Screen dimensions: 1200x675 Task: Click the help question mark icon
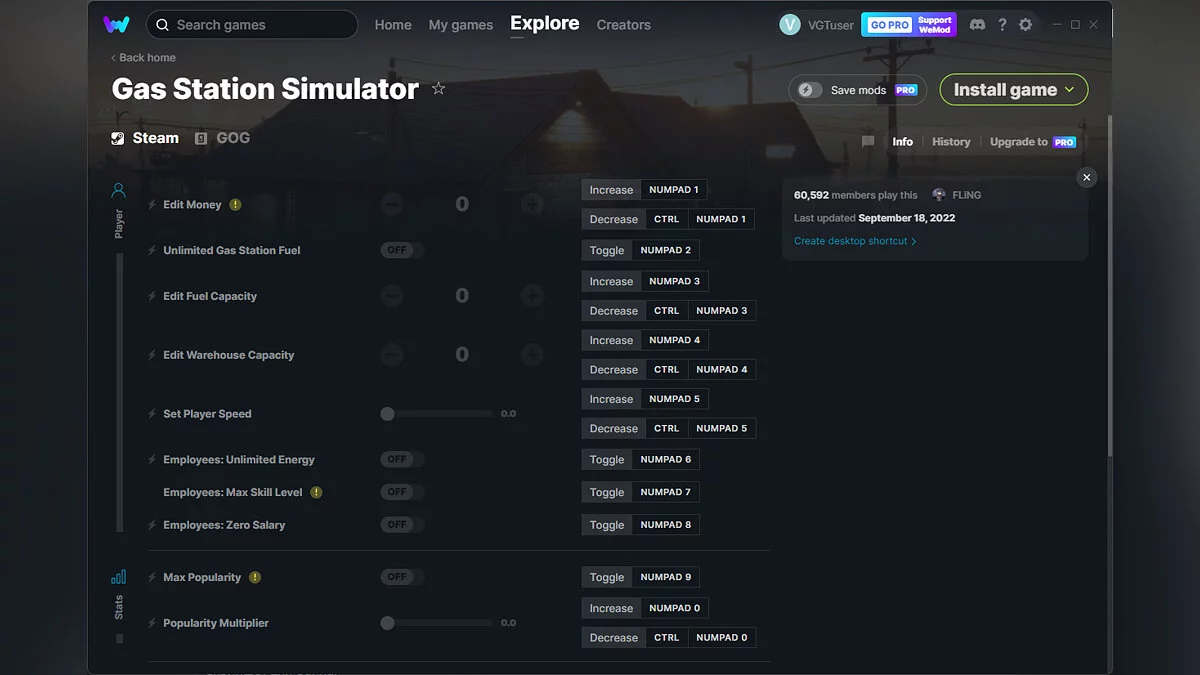coord(1002,24)
